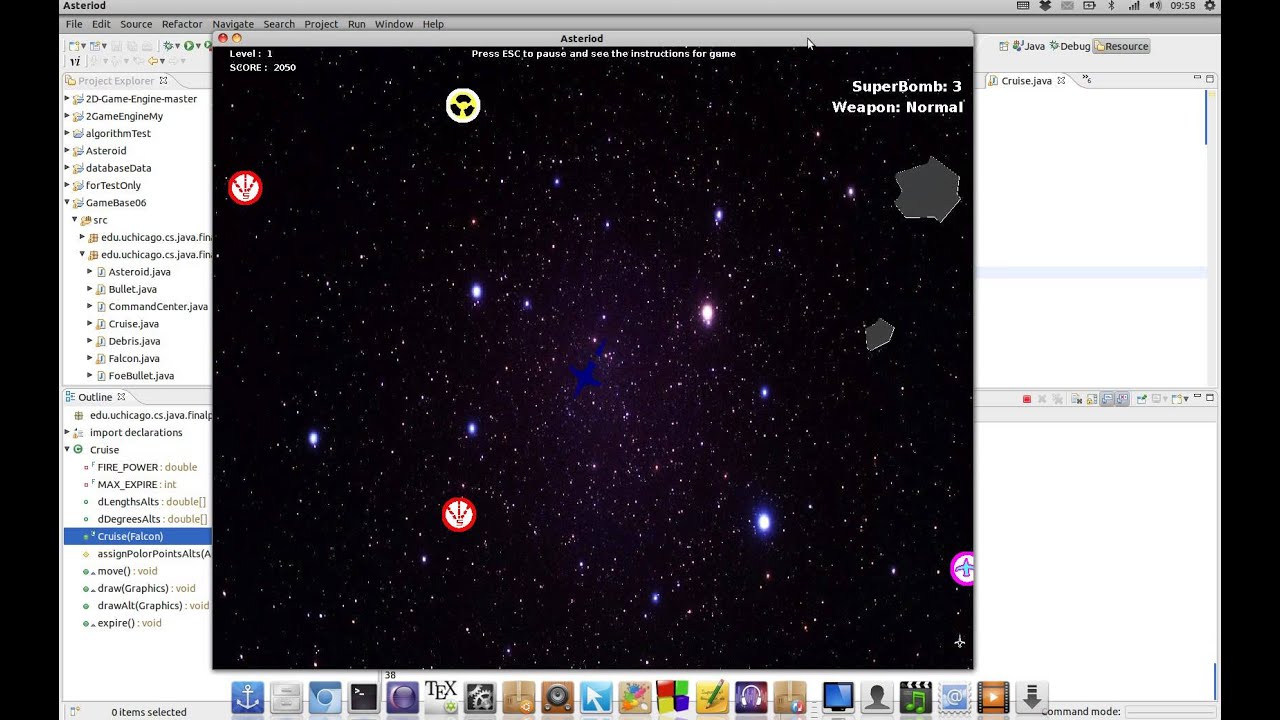Viewport: 1280px width, 720px height.
Task: Click the anchor icon in the dock
Action: coord(247,697)
